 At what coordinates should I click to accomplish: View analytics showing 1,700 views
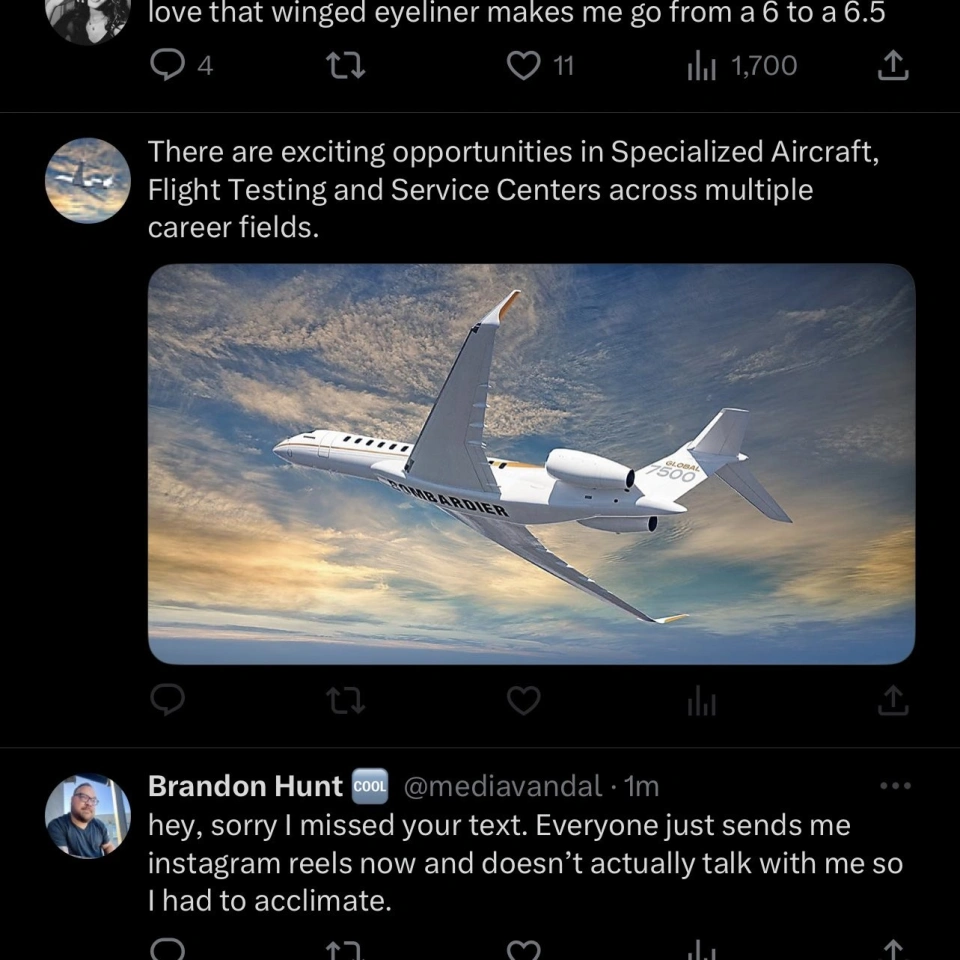(x=742, y=66)
